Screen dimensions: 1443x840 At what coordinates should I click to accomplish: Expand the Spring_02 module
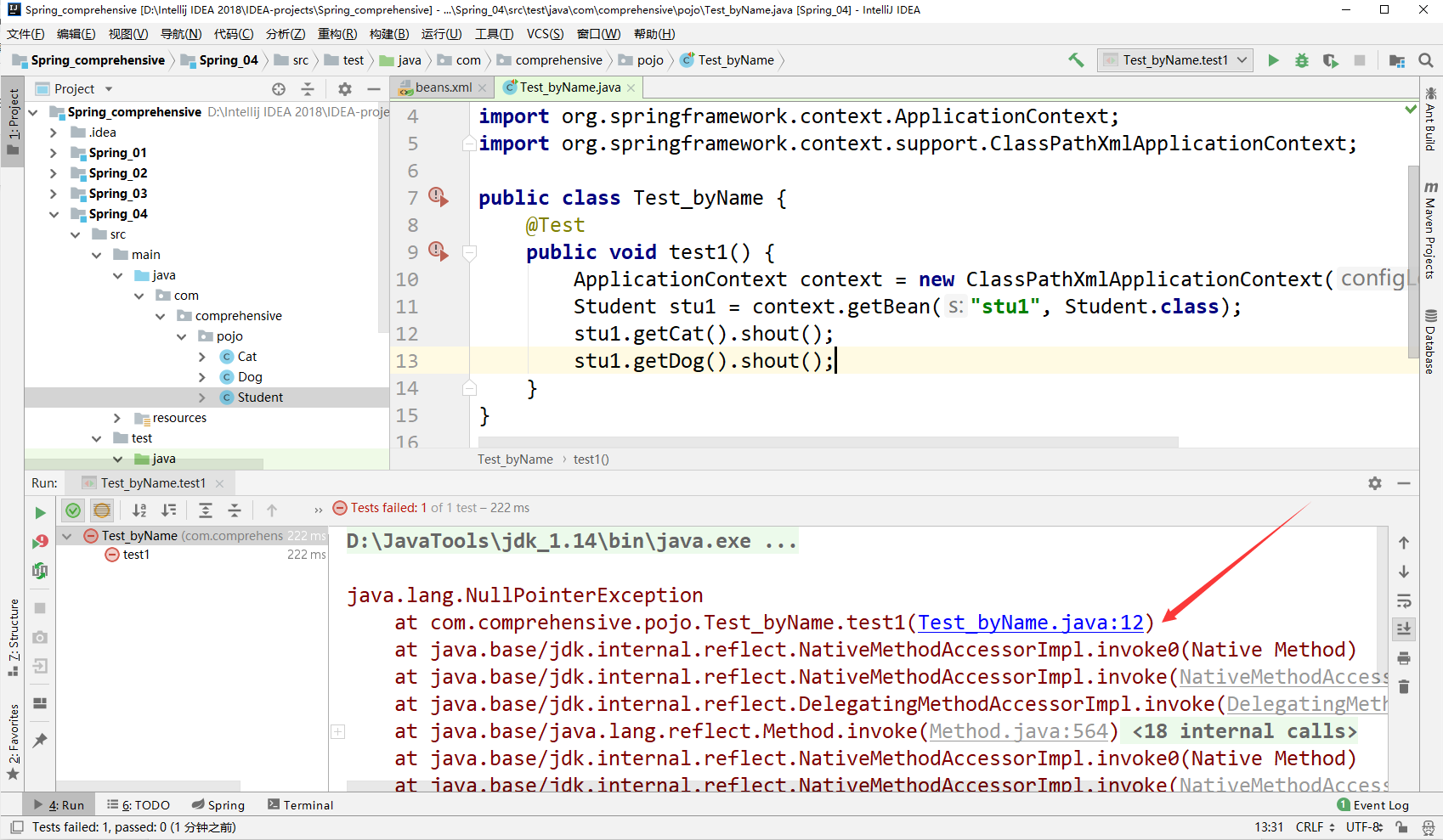tap(54, 173)
